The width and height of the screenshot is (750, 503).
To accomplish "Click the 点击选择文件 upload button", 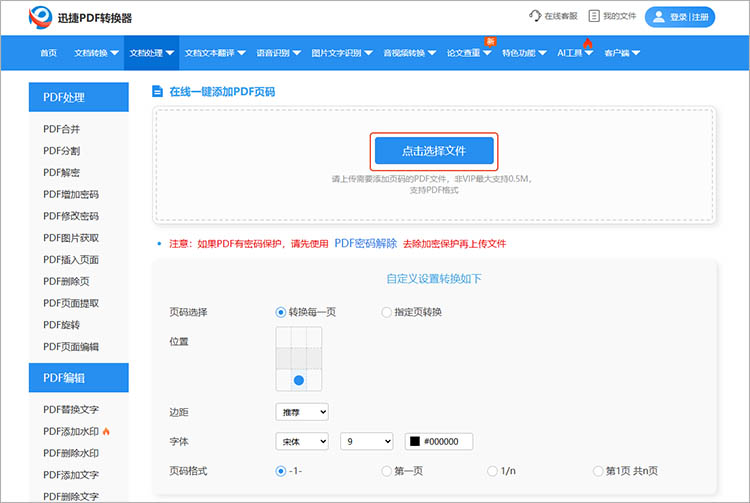I will pos(434,151).
